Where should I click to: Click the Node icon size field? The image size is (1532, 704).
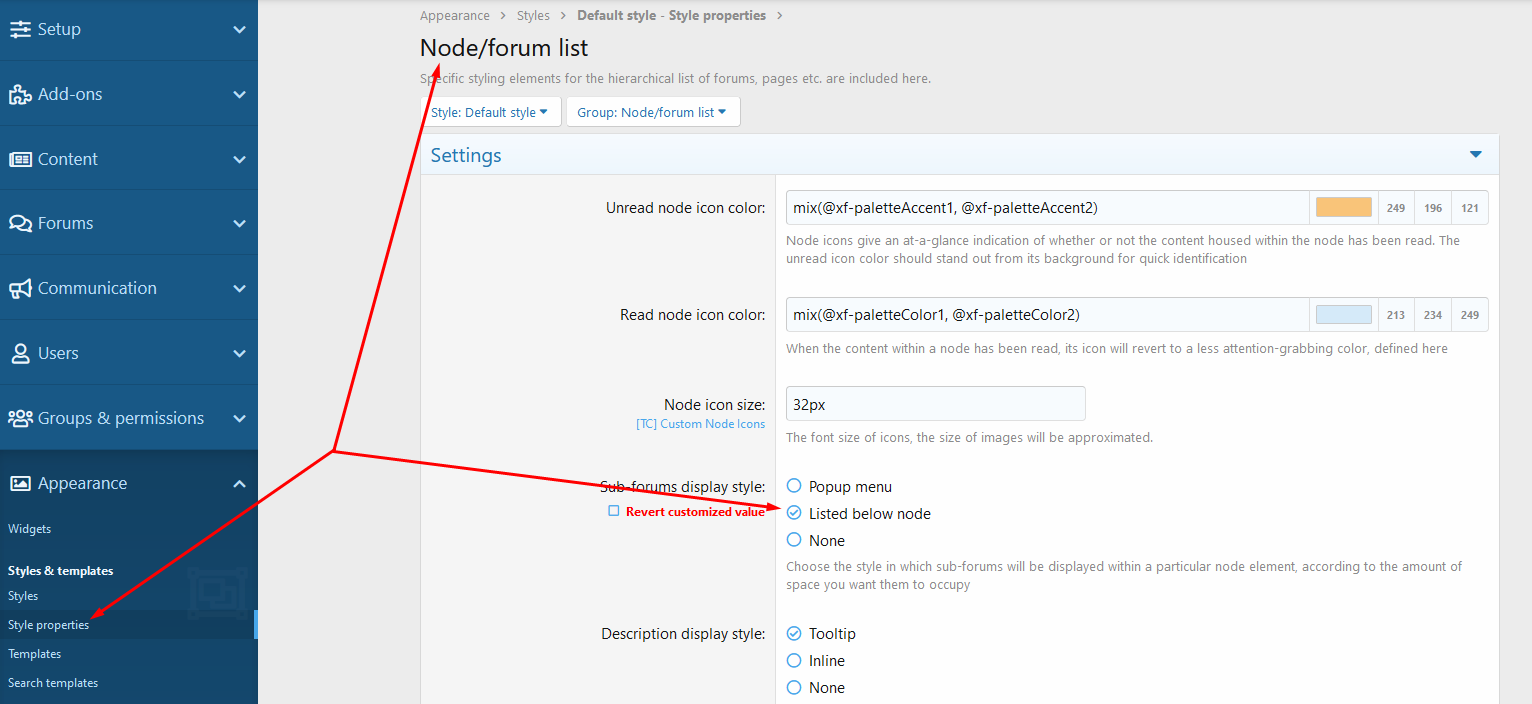click(x=936, y=404)
